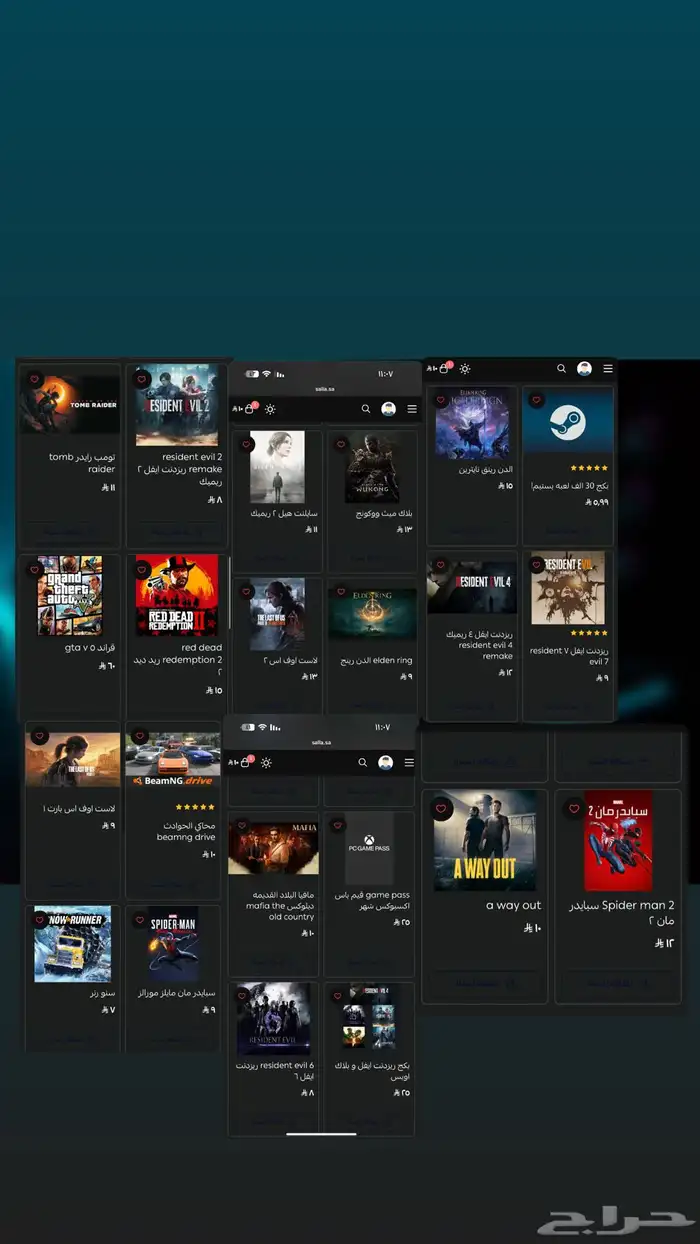Click heart on Resident Evil and Black Ops bundle
Screen dimensions: 700x1244
click(338, 996)
